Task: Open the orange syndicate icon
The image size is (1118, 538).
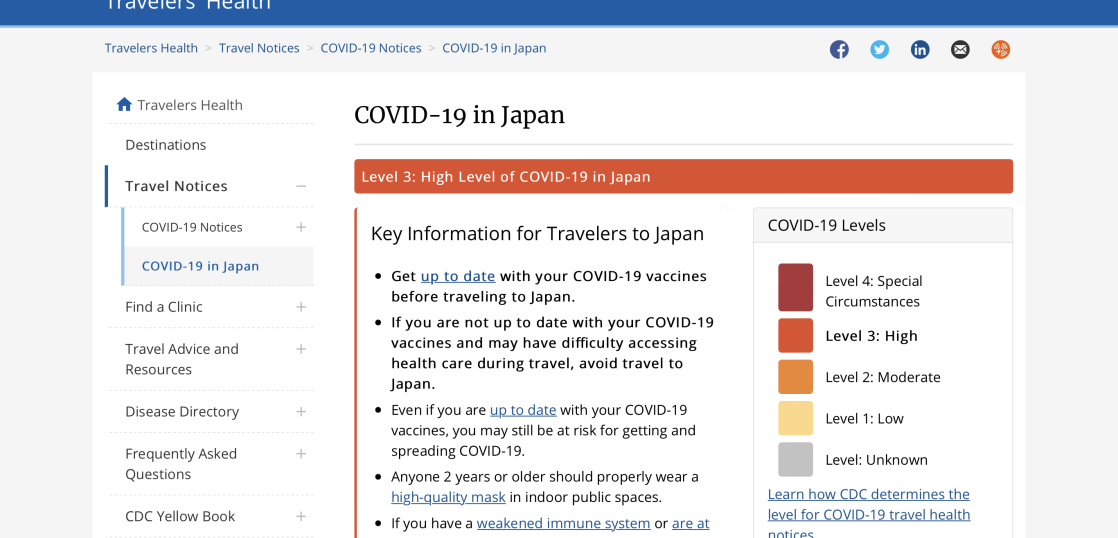Action: point(1001,49)
